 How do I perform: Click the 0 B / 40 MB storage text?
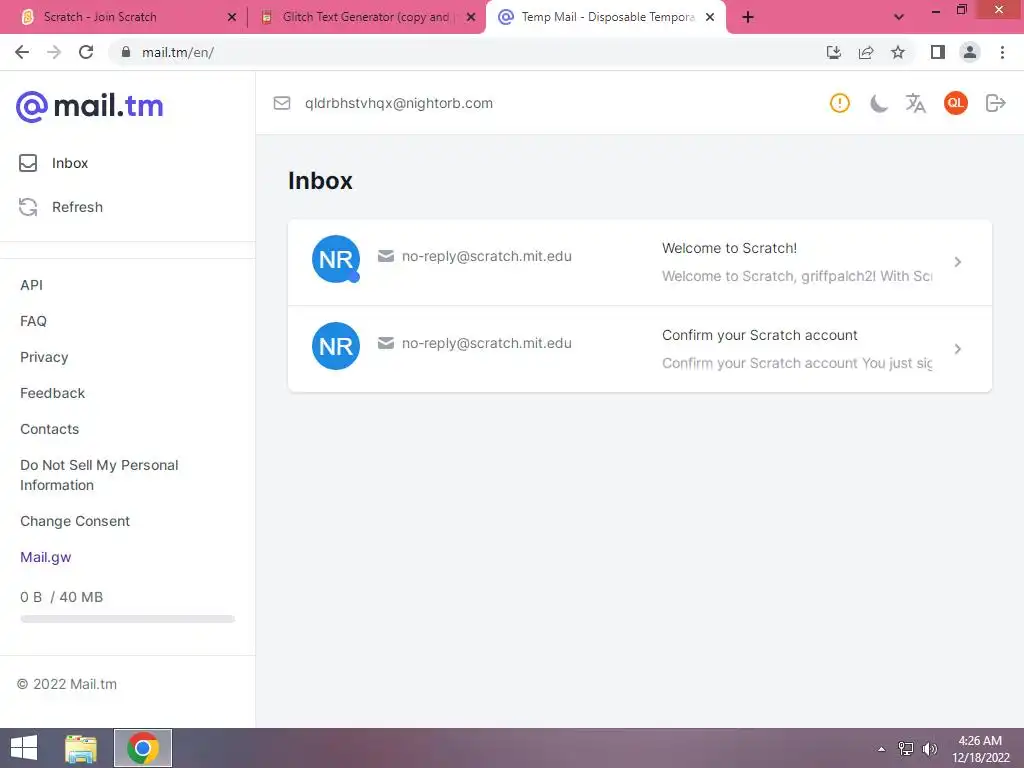coord(61,597)
